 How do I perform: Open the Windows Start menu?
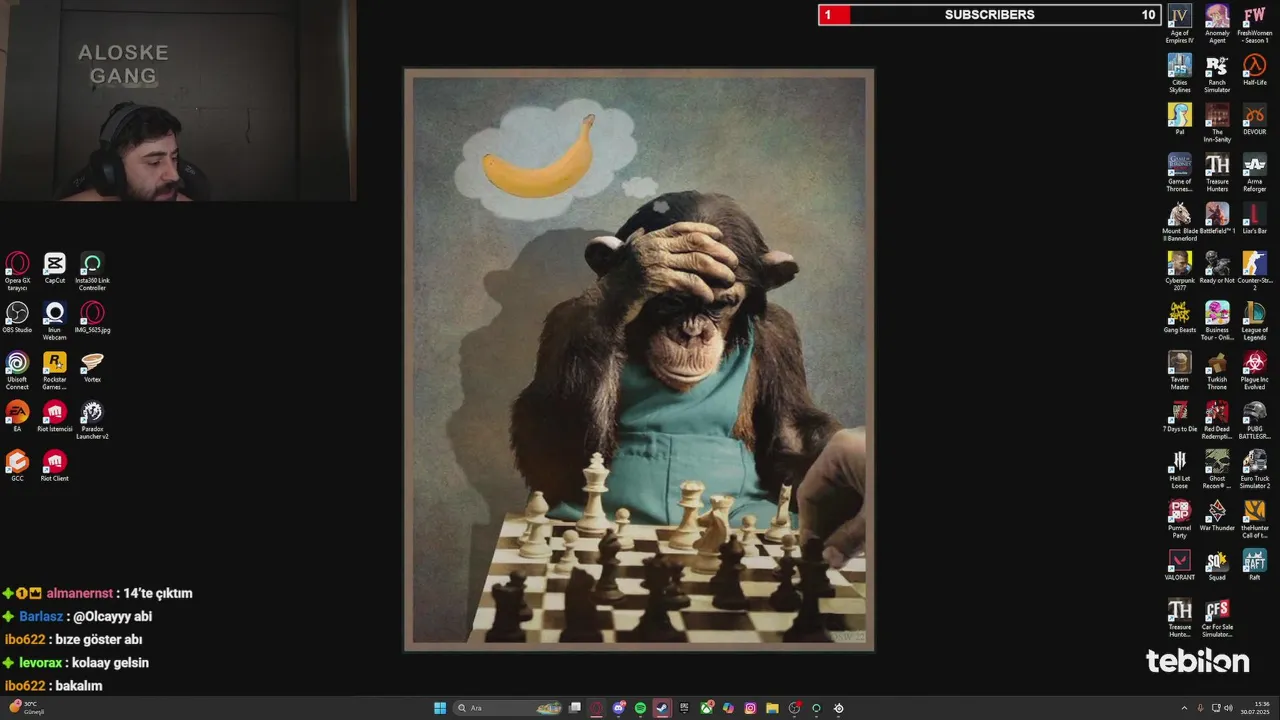(440, 708)
